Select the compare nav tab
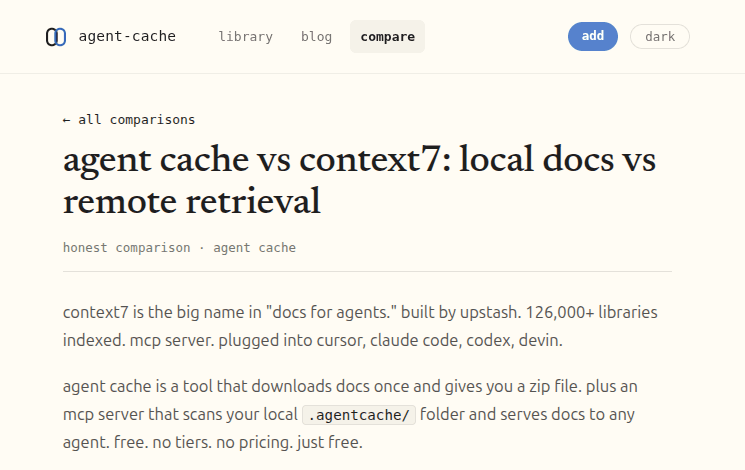The height and width of the screenshot is (470, 745). coord(387,37)
